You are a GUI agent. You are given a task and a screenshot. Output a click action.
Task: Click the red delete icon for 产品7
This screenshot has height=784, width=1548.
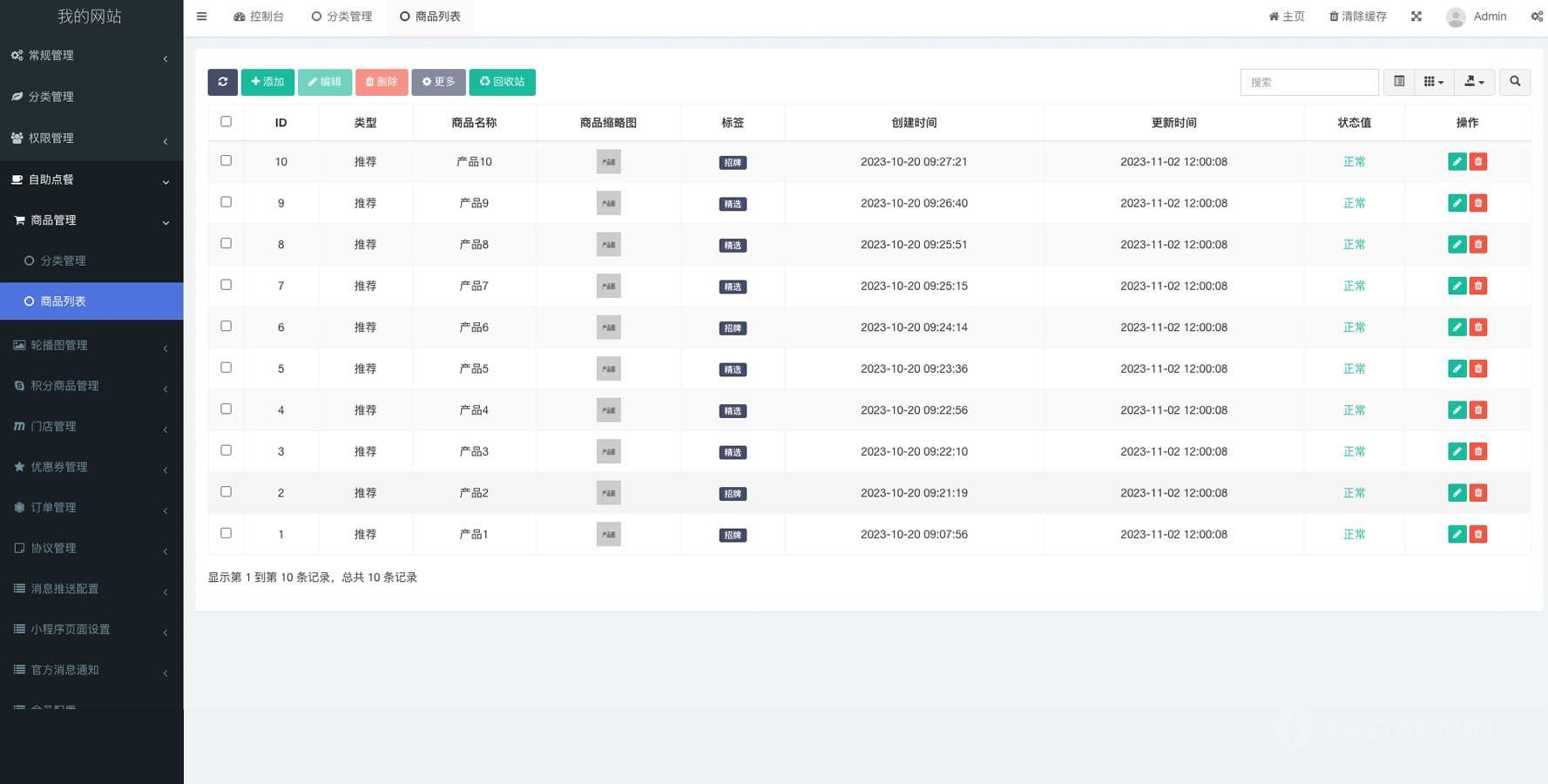tap(1478, 286)
